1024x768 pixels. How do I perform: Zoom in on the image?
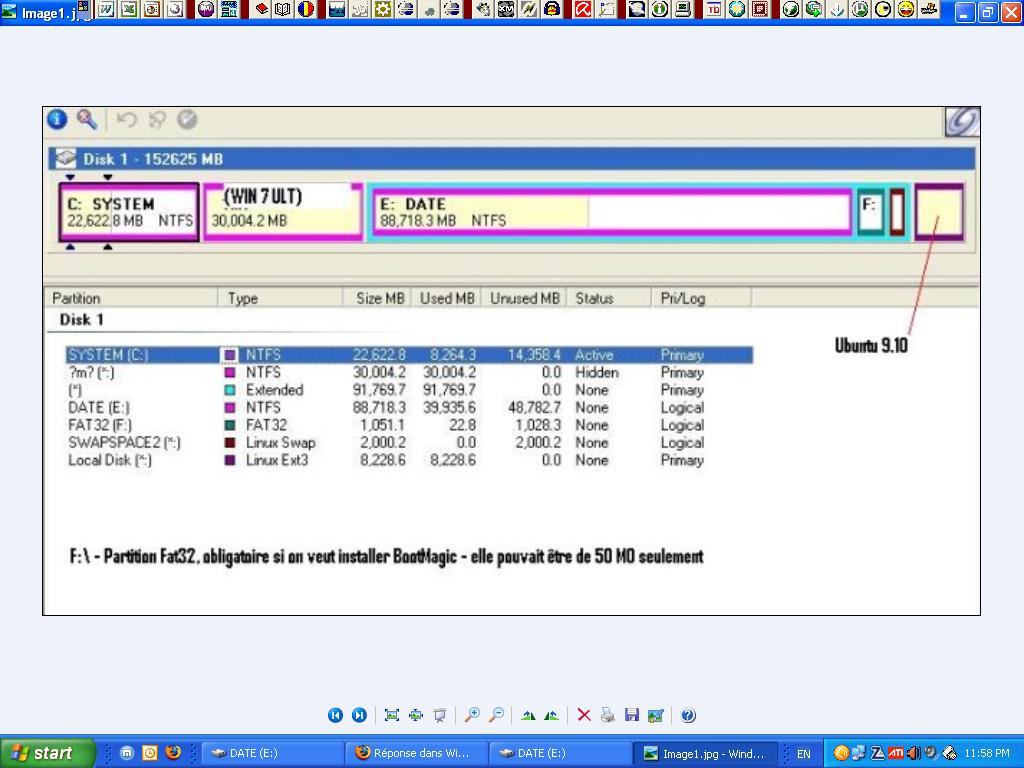pos(472,715)
